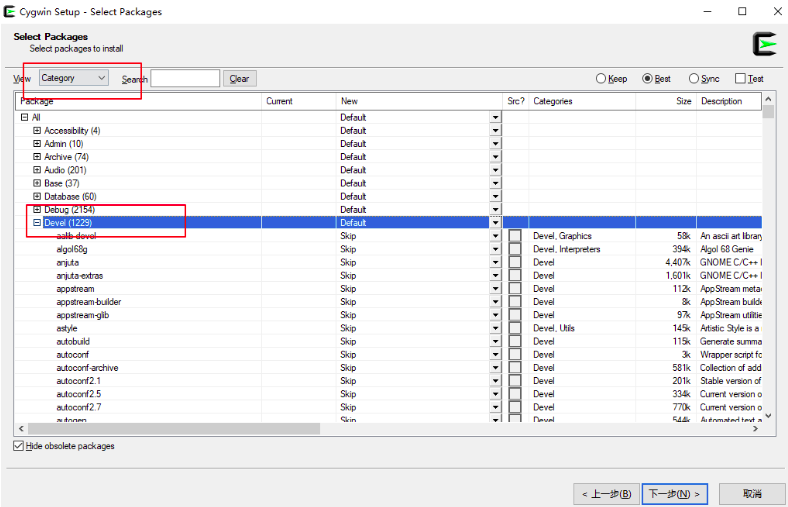Viewport: 788px width, 507px height.
Task: Cancel setup with the 取消 button
Action: click(x=752, y=494)
